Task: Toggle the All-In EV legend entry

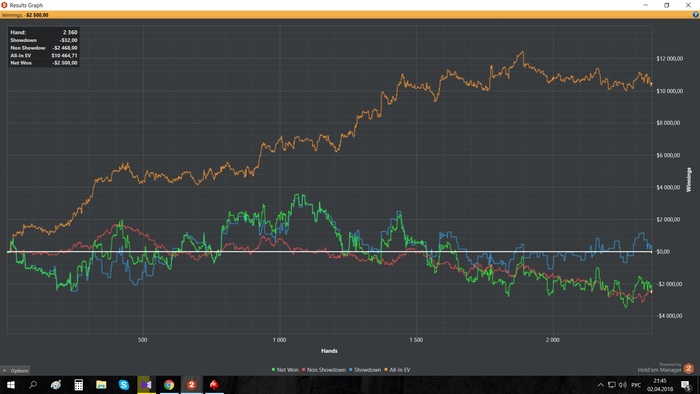Action: click(x=397, y=369)
